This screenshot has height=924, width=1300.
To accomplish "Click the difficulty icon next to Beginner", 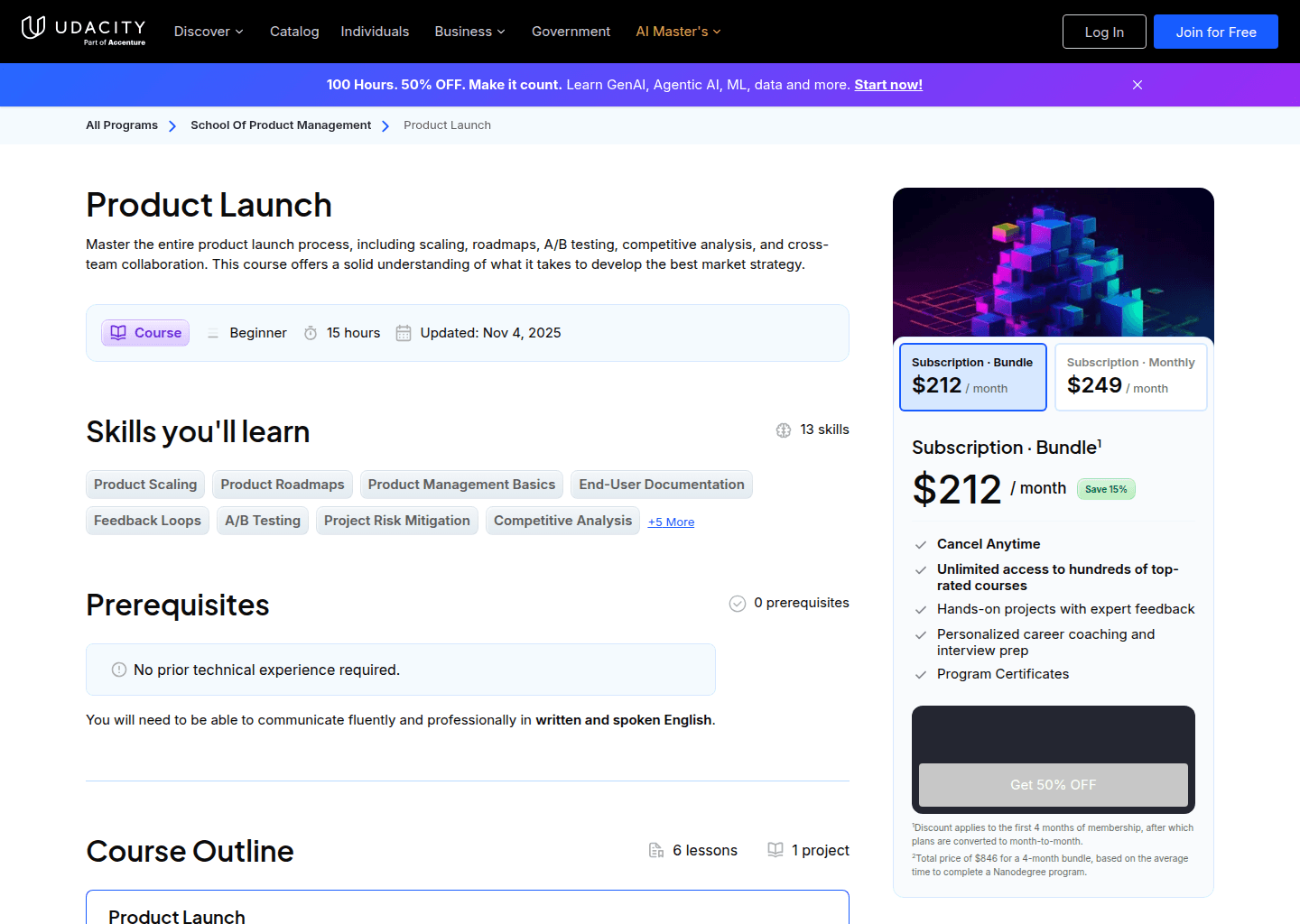I will click(x=213, y=332).
